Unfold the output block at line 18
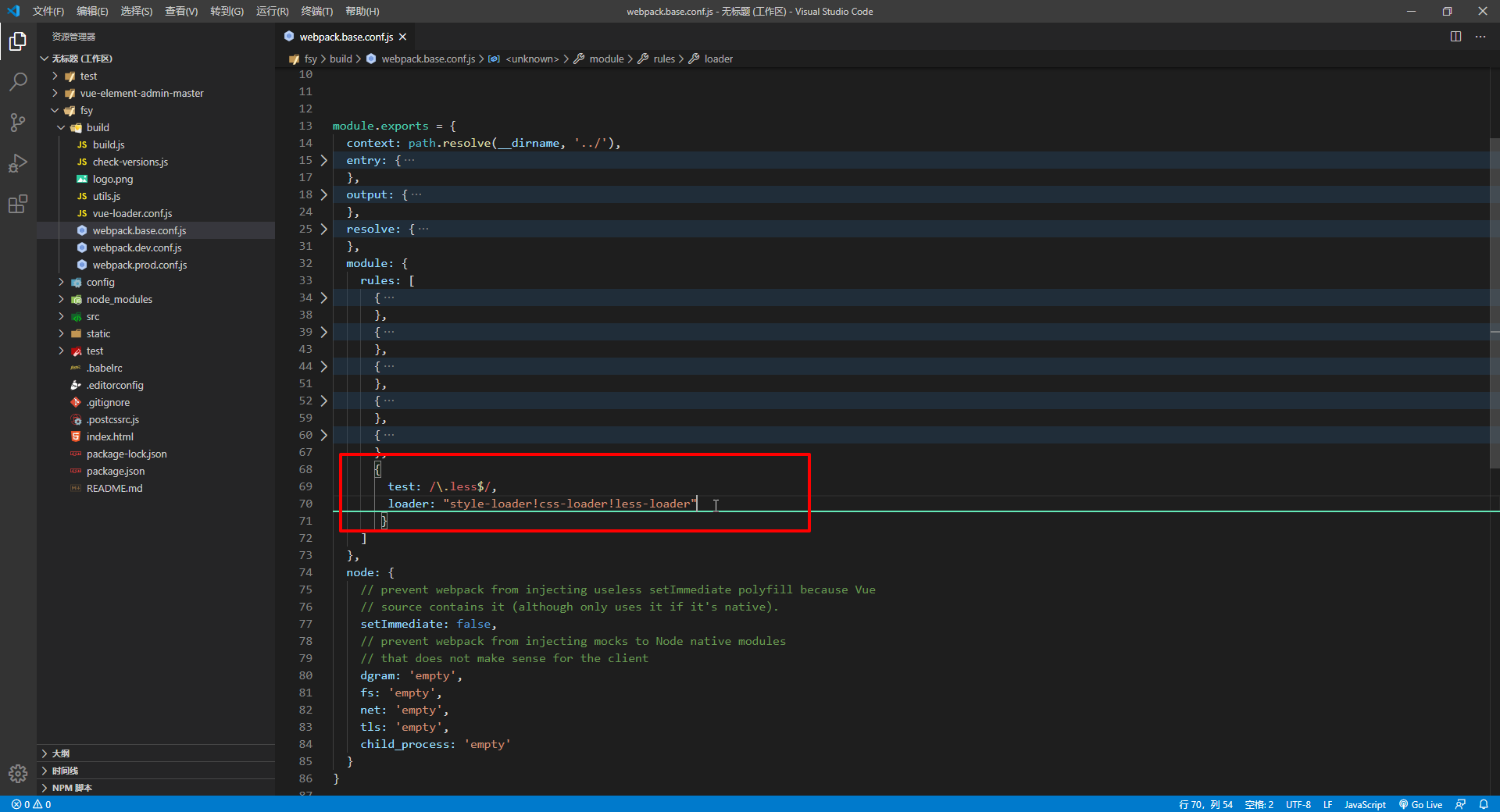This screenshot has height=812, width=1500. (x=324, y=194)
